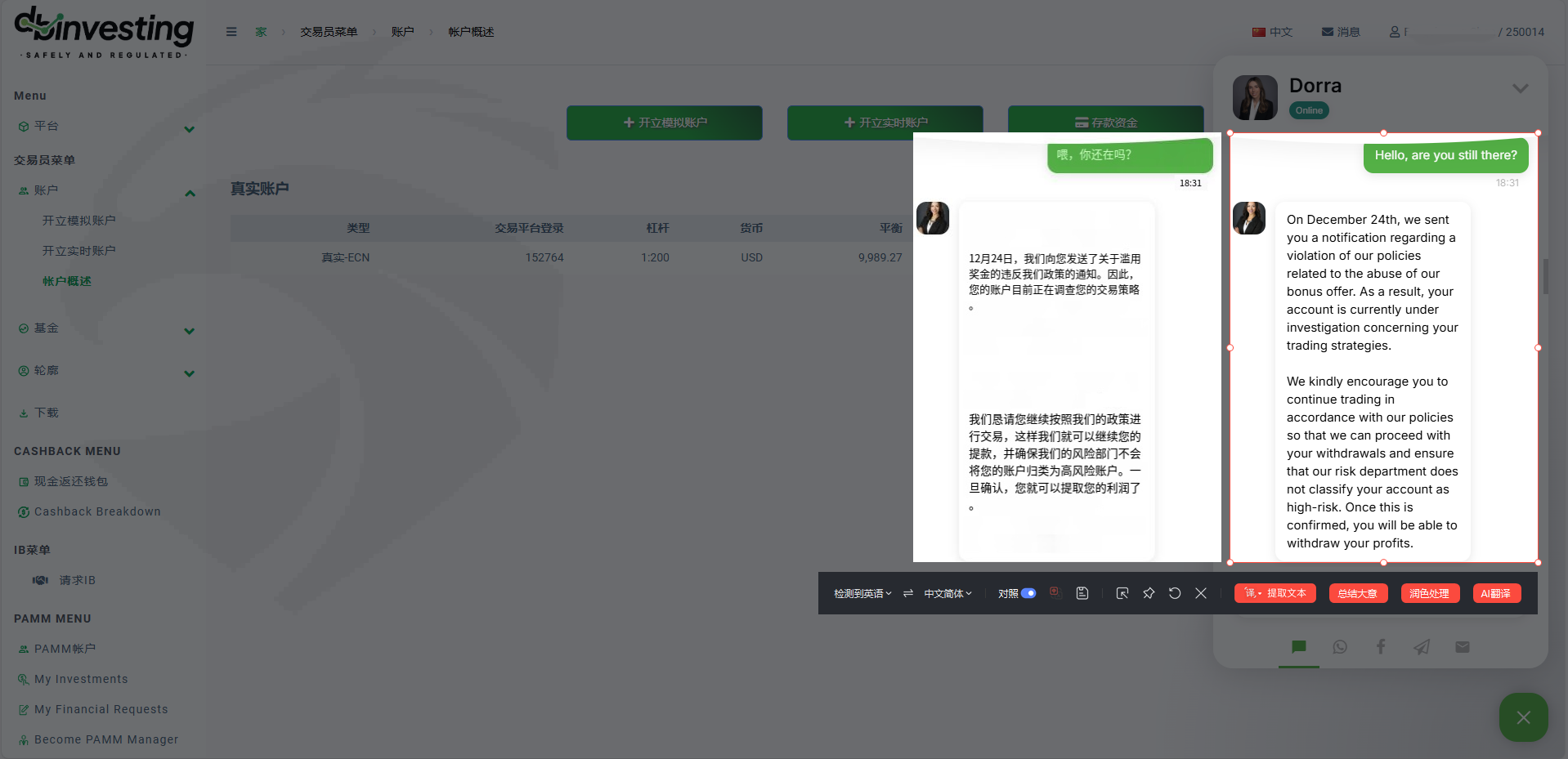Click the 9,989.27 balance cell
Image resolution: width=1568 pixels, height=759 pixels.
click(x=880, y=257)
